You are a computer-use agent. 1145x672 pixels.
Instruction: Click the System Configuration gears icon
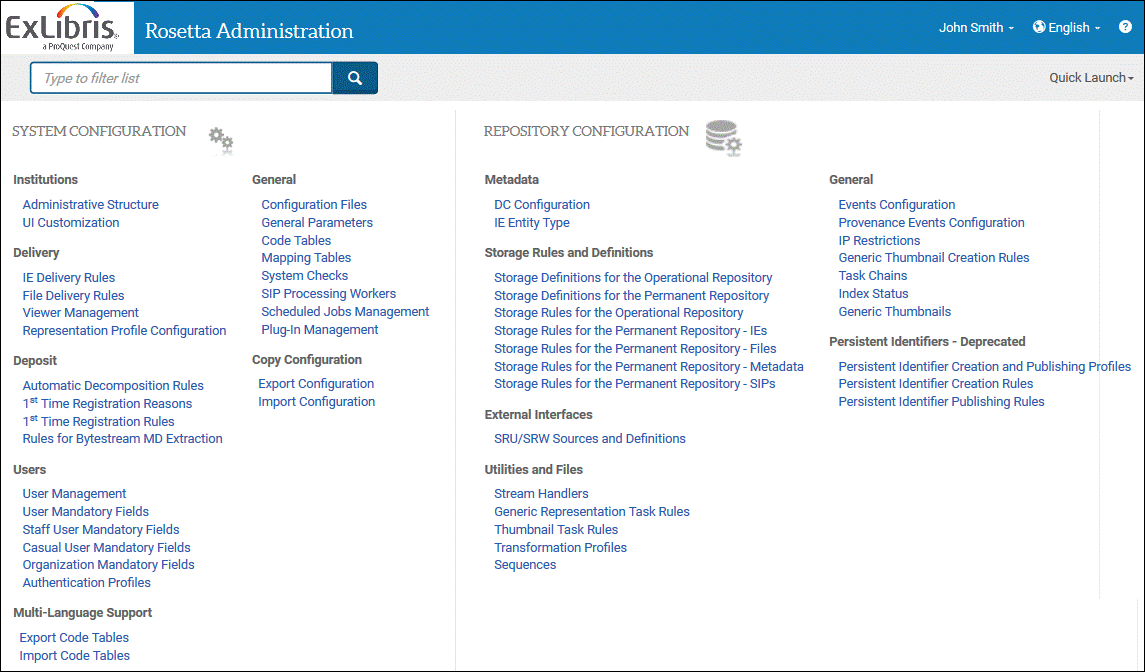221,140
